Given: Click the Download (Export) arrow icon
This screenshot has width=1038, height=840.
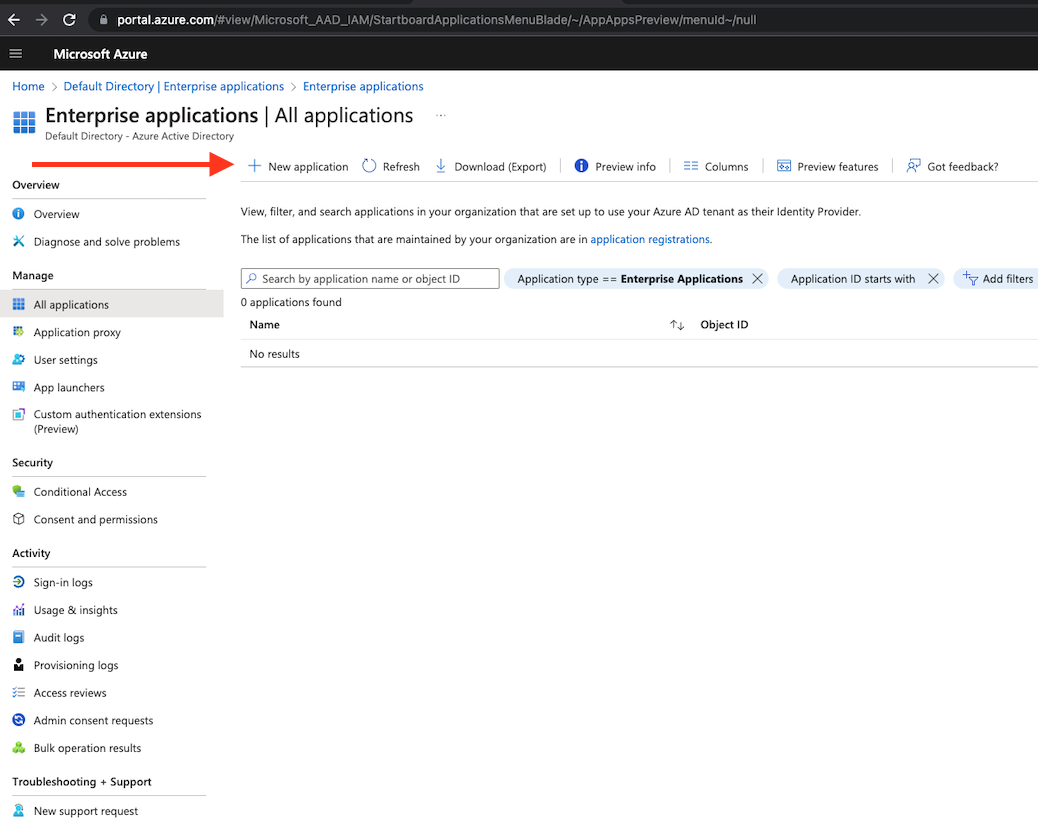Looking at the screenshot, I should pyautogui.click(x=441, y=166).
